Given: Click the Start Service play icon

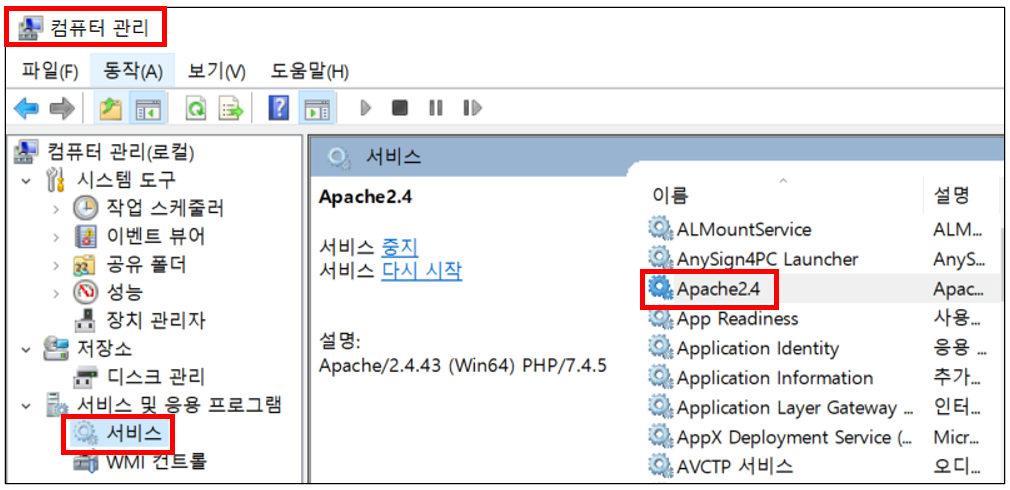Looking at the screenshot, I should 366,108.
